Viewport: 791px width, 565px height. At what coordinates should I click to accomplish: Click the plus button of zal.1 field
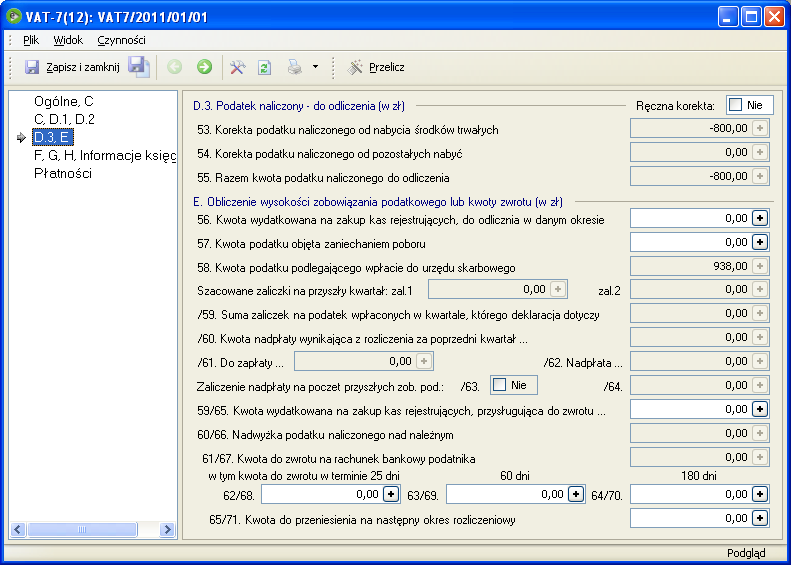tap(558, 290)
